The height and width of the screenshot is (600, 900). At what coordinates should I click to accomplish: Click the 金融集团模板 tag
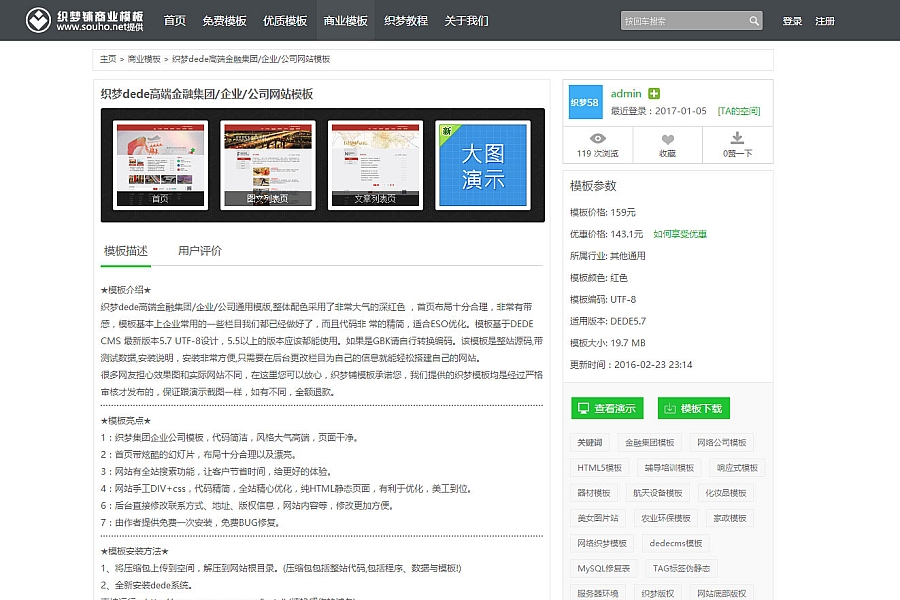[x=650, y=443]
